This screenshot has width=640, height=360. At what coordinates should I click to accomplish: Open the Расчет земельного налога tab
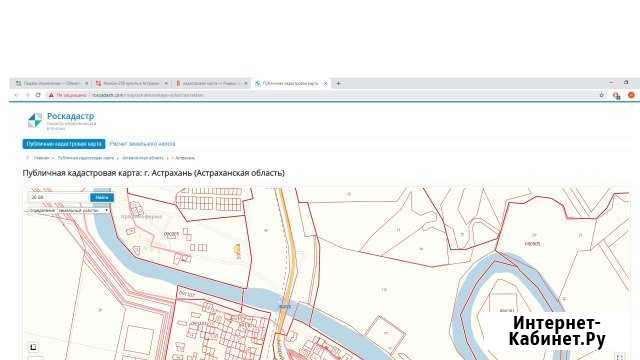coord(142,144)
